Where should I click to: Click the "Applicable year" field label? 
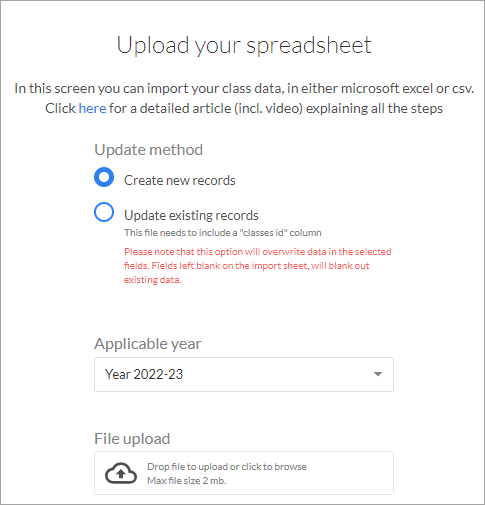[x=148, y=344]
